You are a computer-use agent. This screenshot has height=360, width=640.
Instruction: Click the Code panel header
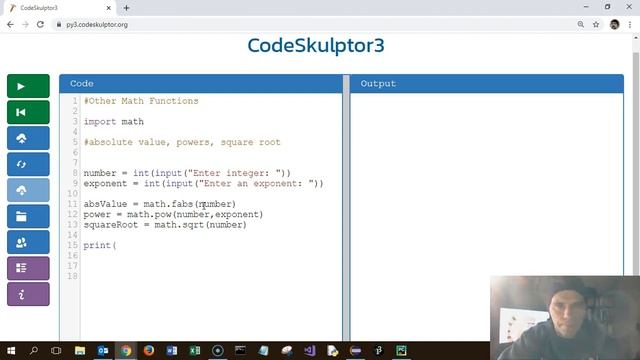click(201, 84)
